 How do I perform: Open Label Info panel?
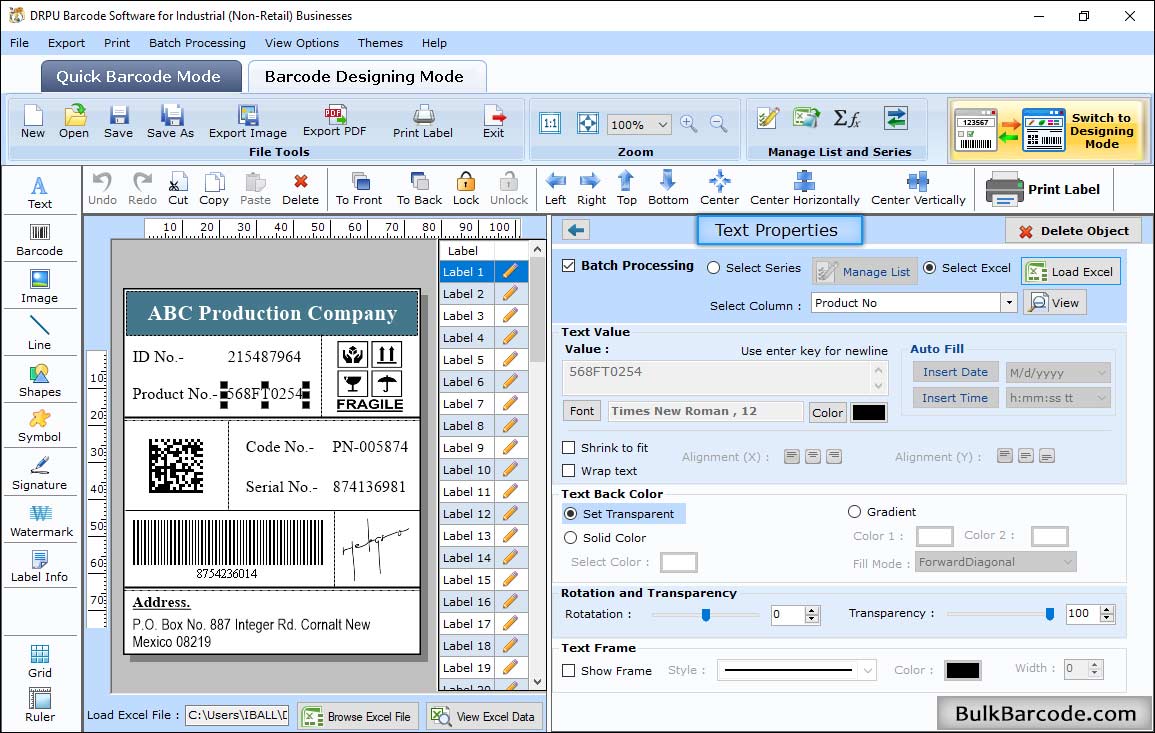click(40, 567)
